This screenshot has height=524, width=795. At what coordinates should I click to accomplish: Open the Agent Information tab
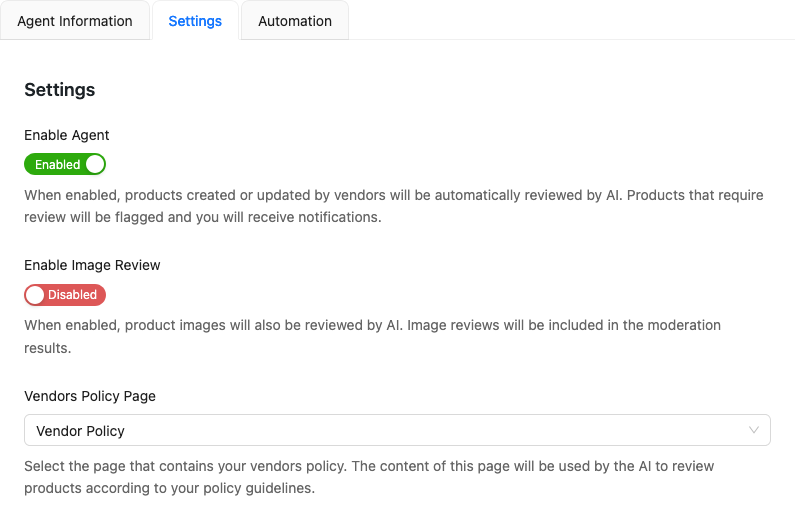coord(75,21)
